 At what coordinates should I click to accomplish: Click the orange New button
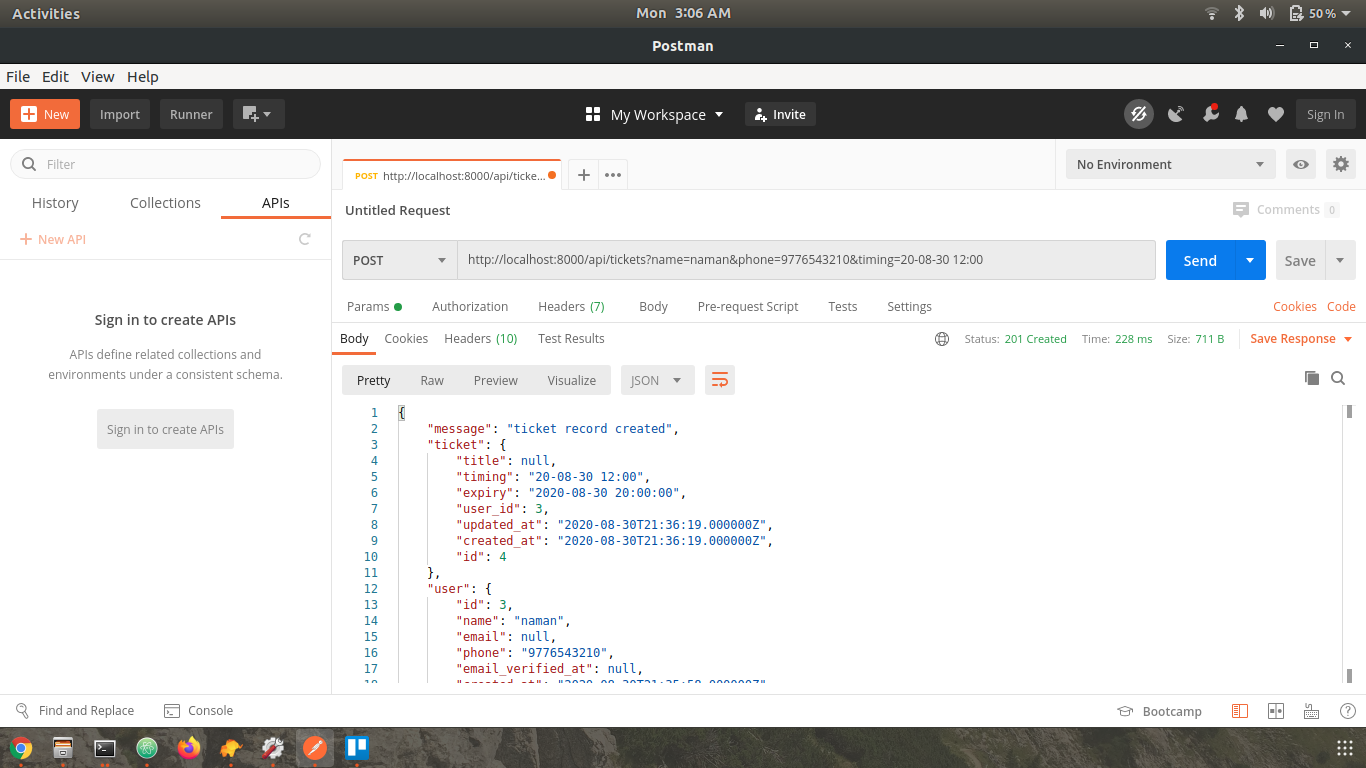[x=45, y=114]
